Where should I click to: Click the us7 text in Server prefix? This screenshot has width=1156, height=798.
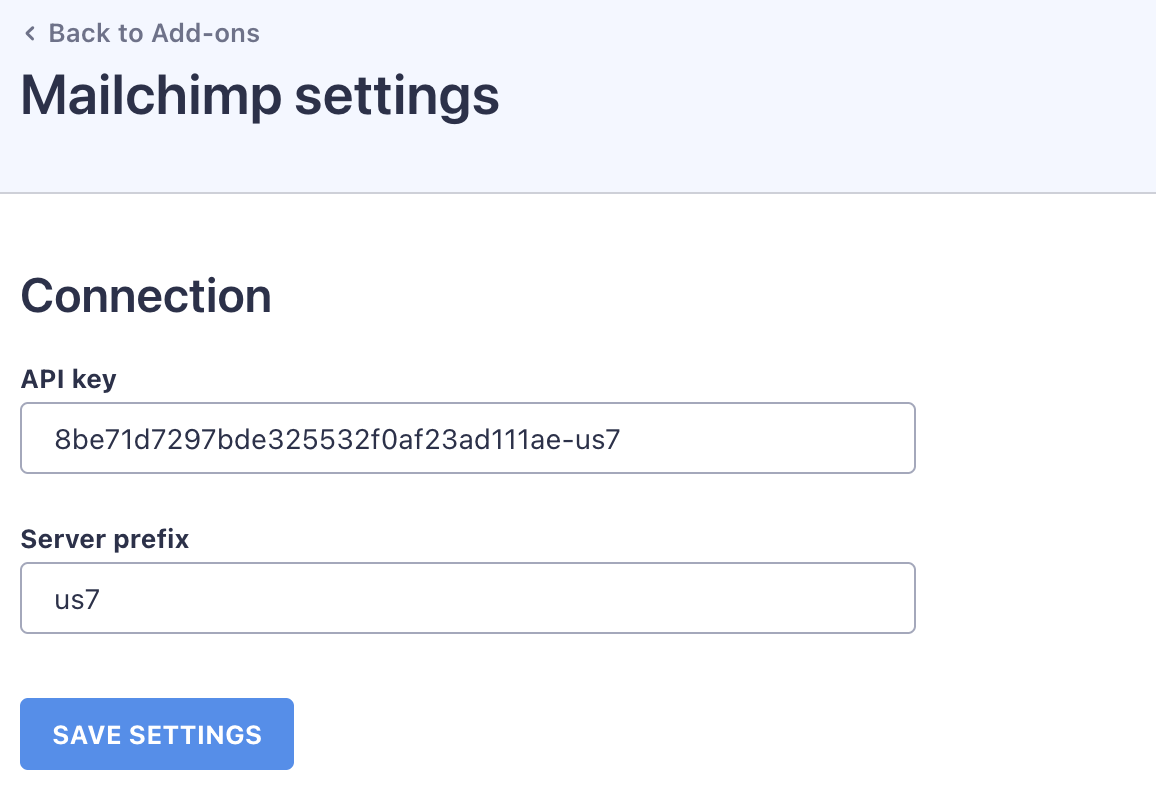point(78,599)
